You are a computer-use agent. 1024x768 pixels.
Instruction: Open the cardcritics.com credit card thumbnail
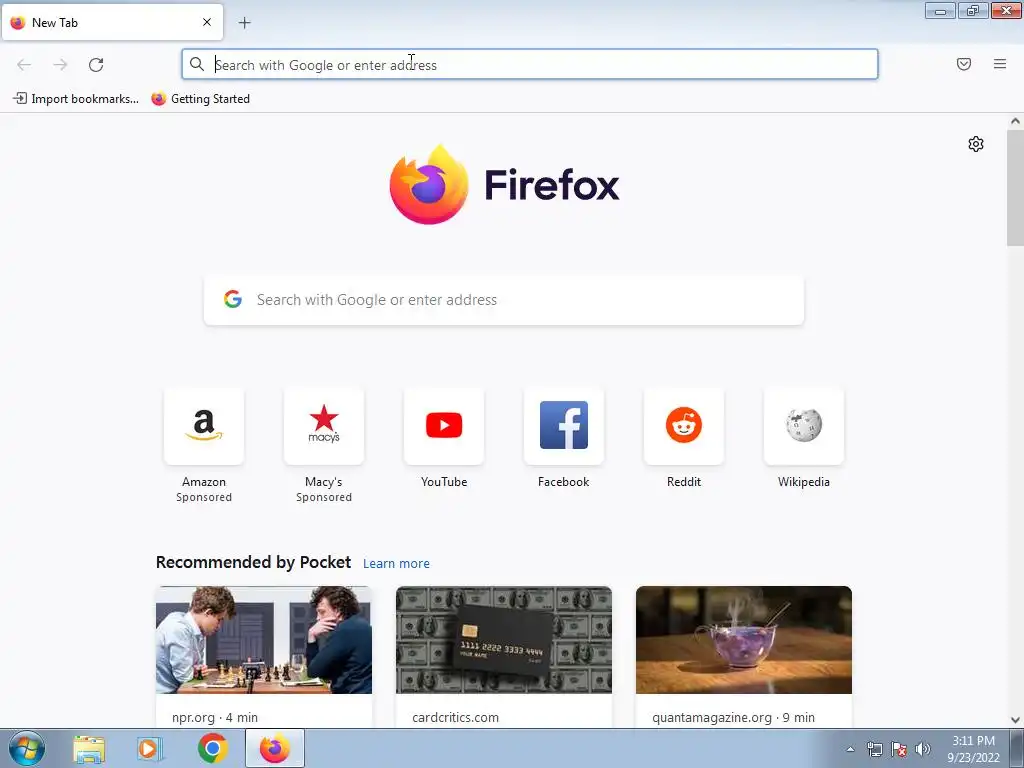504,640
